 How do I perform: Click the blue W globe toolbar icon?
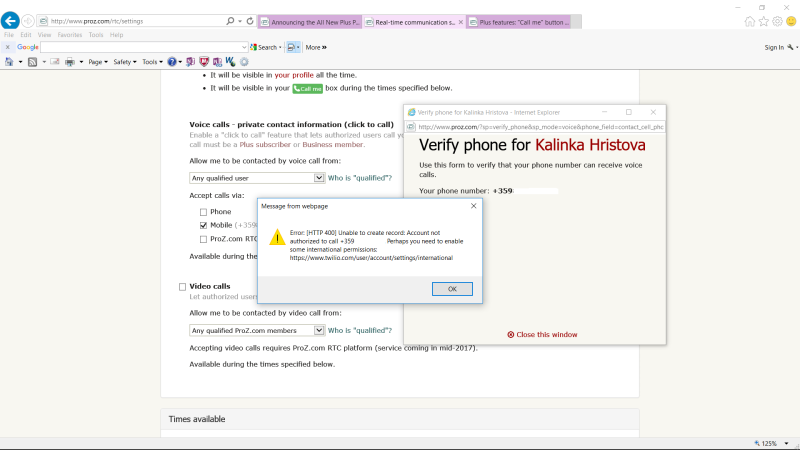click(231, 62)
